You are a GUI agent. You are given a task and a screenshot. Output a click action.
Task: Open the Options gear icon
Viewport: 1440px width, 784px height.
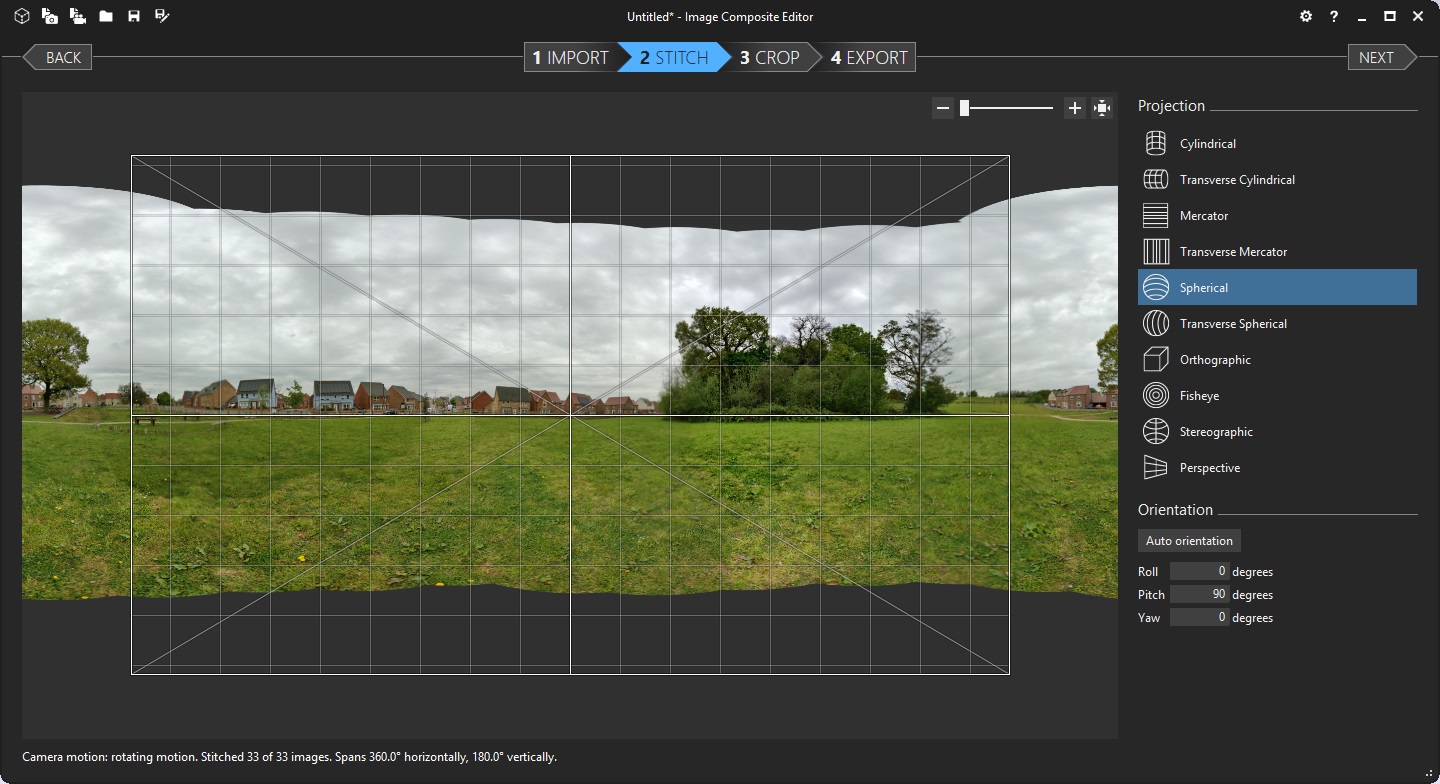[x=1305, y=16]
